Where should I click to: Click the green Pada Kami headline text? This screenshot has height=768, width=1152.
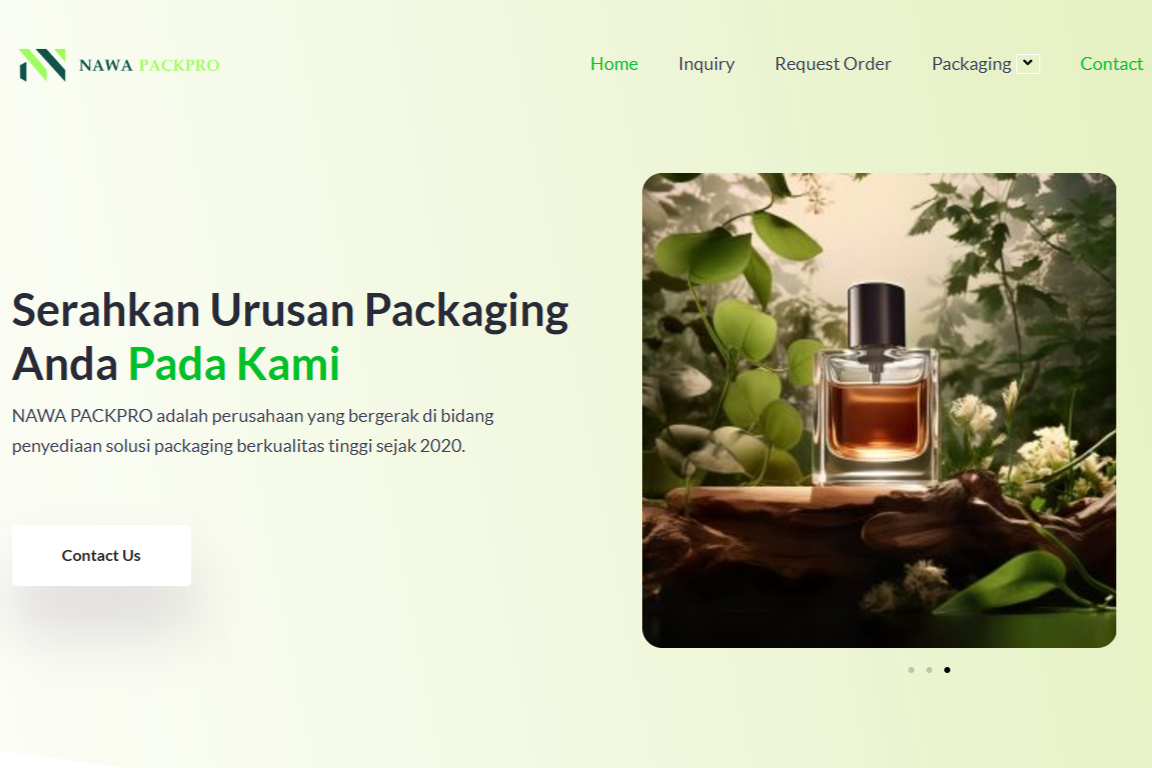pyautogui.click(x=234, y=364)
